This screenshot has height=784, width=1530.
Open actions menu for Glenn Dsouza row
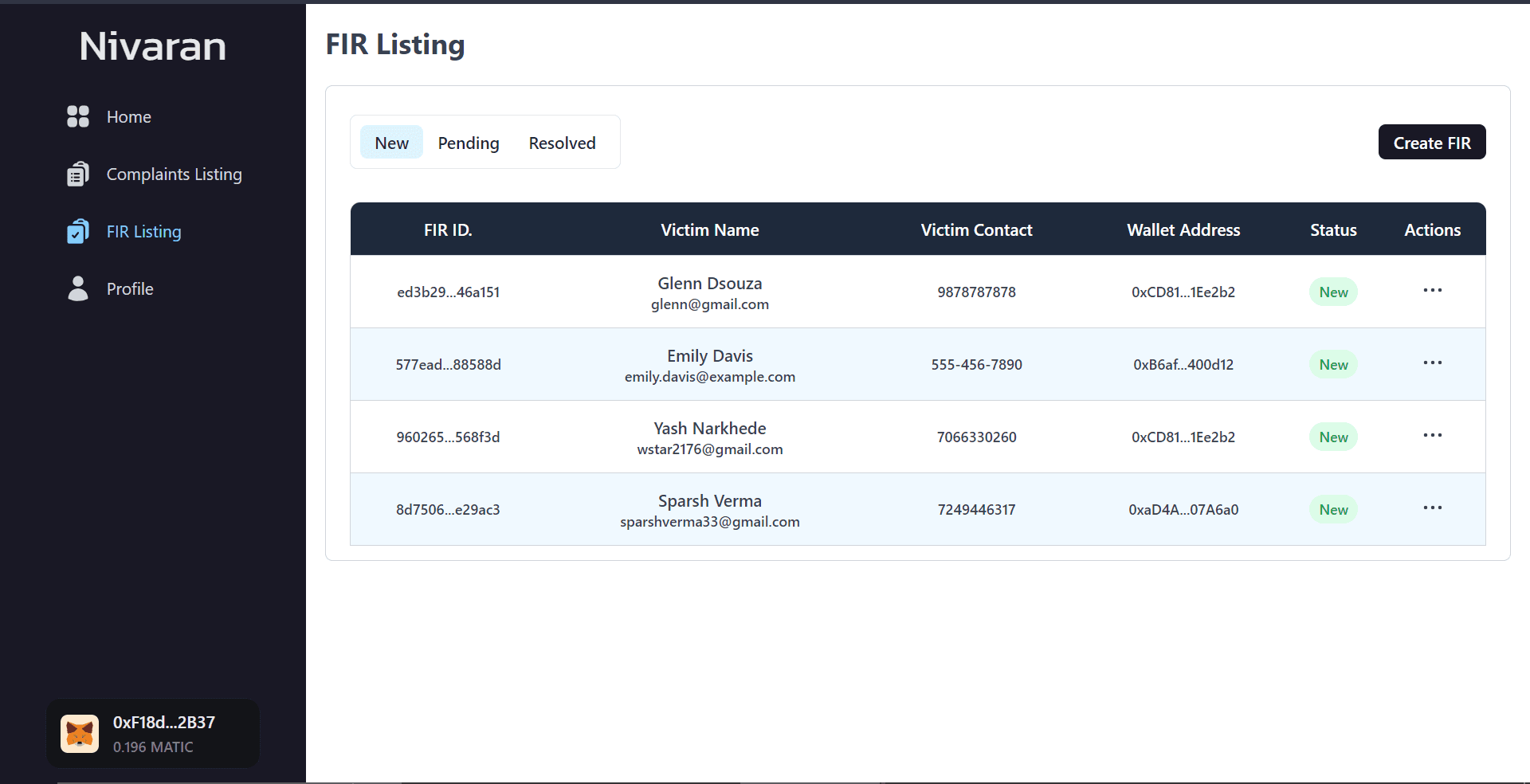pos(1433,291)
